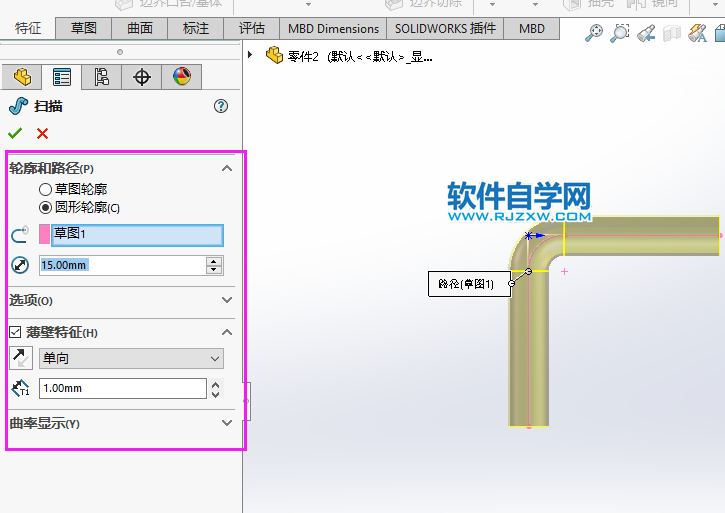Image resolution: width=725 pixels, height=513 pixels.
Task: Collapse the 轮廓和路径 section
Action: (227, 168)
